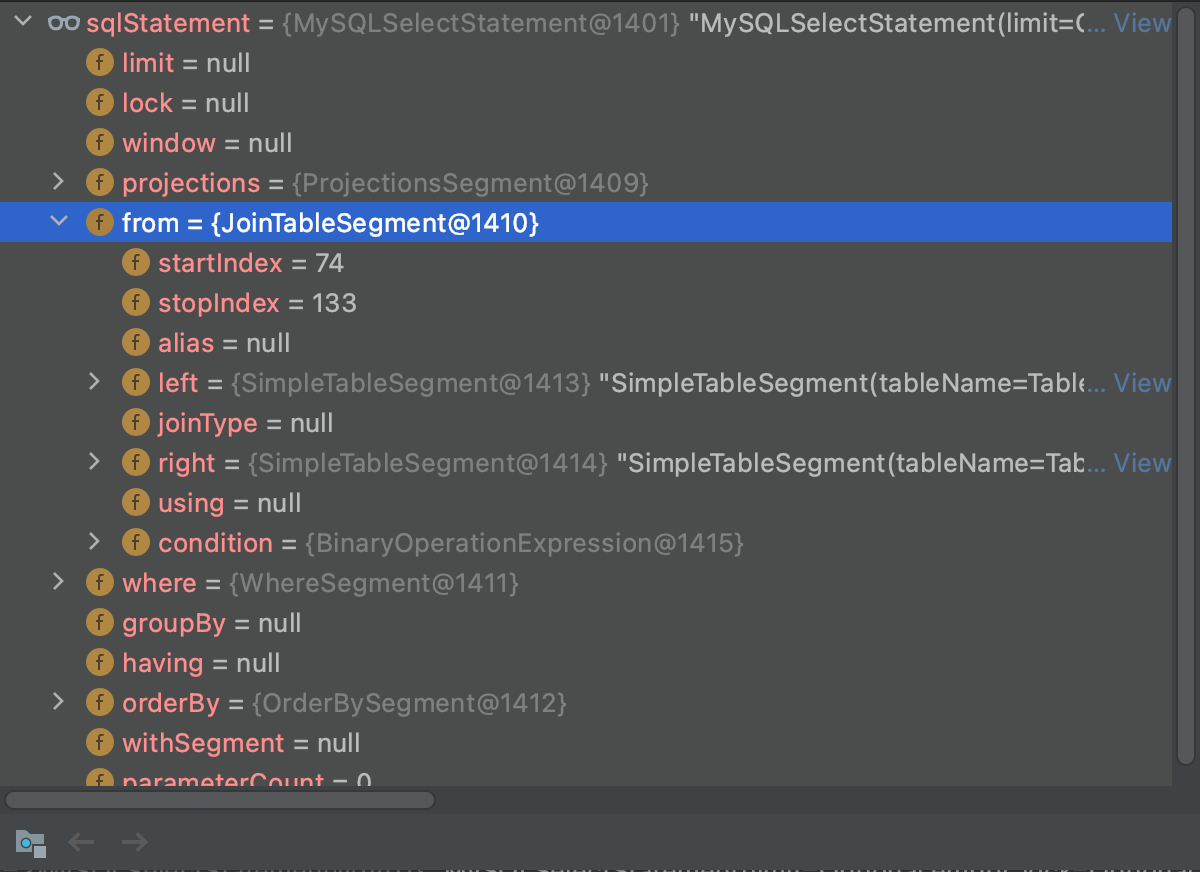The width and height of the screenshot is (1200, 872).
Task: Click the panel icon in the bottom-left corner
Action: coord(31,843)
